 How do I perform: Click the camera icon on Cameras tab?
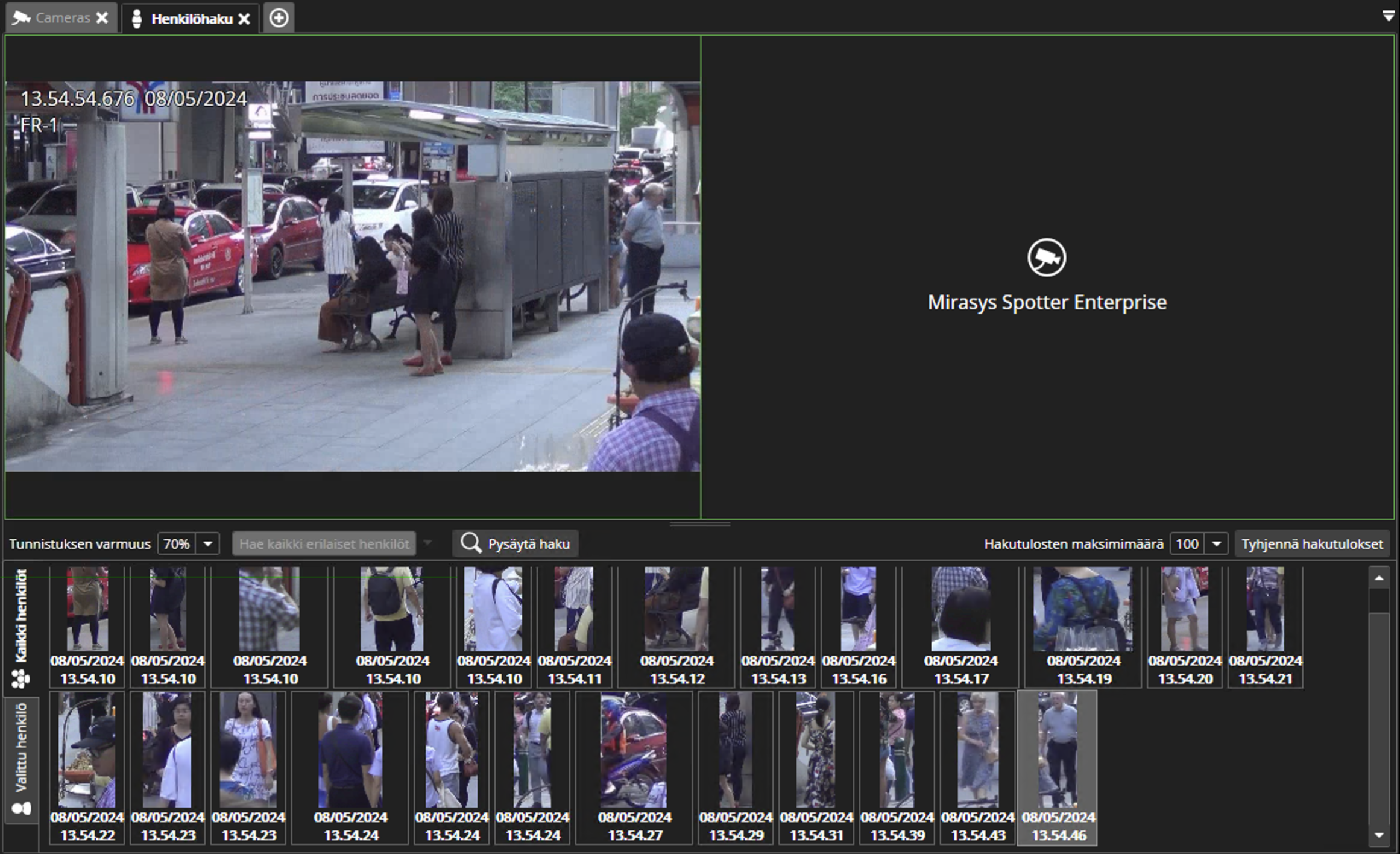click(22, 18)
